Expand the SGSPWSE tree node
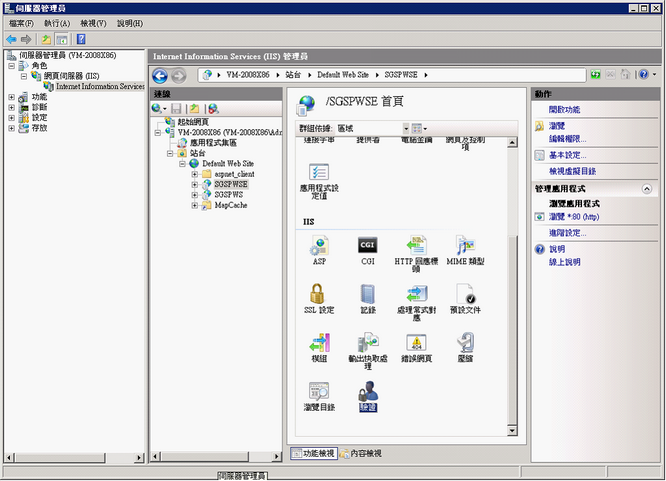Viewport: 666px width, 481px height. (195, 184)
